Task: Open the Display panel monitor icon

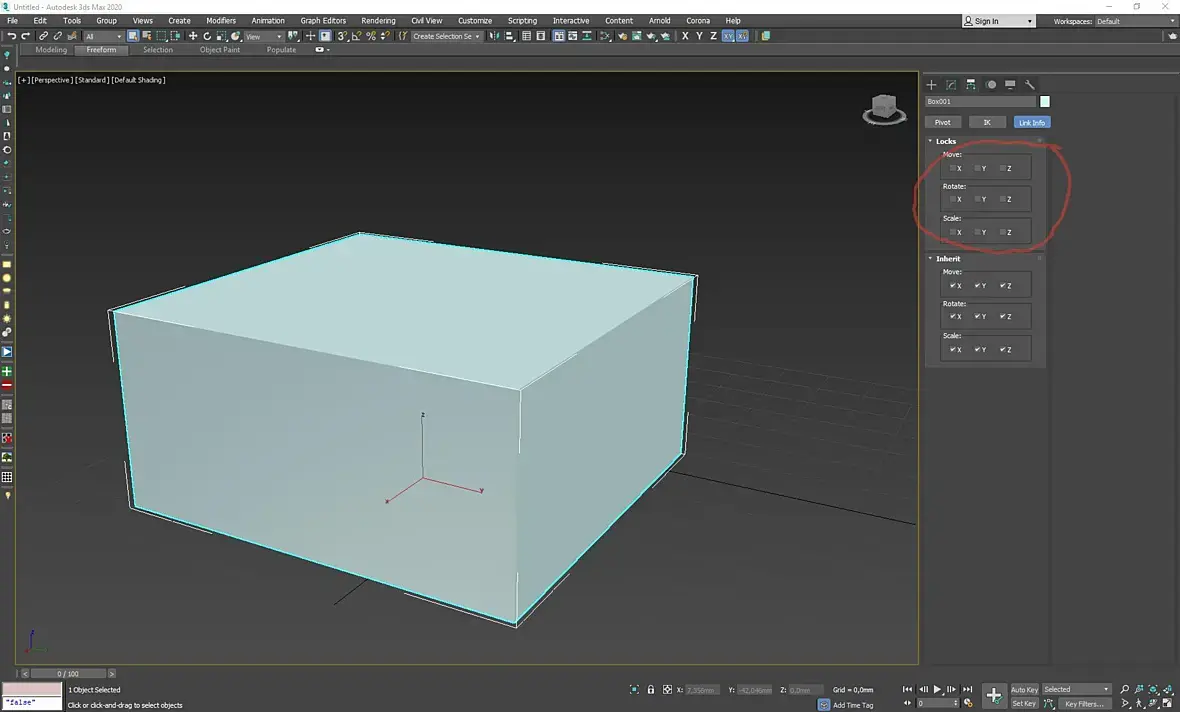Action: (x=1010, y=85)
